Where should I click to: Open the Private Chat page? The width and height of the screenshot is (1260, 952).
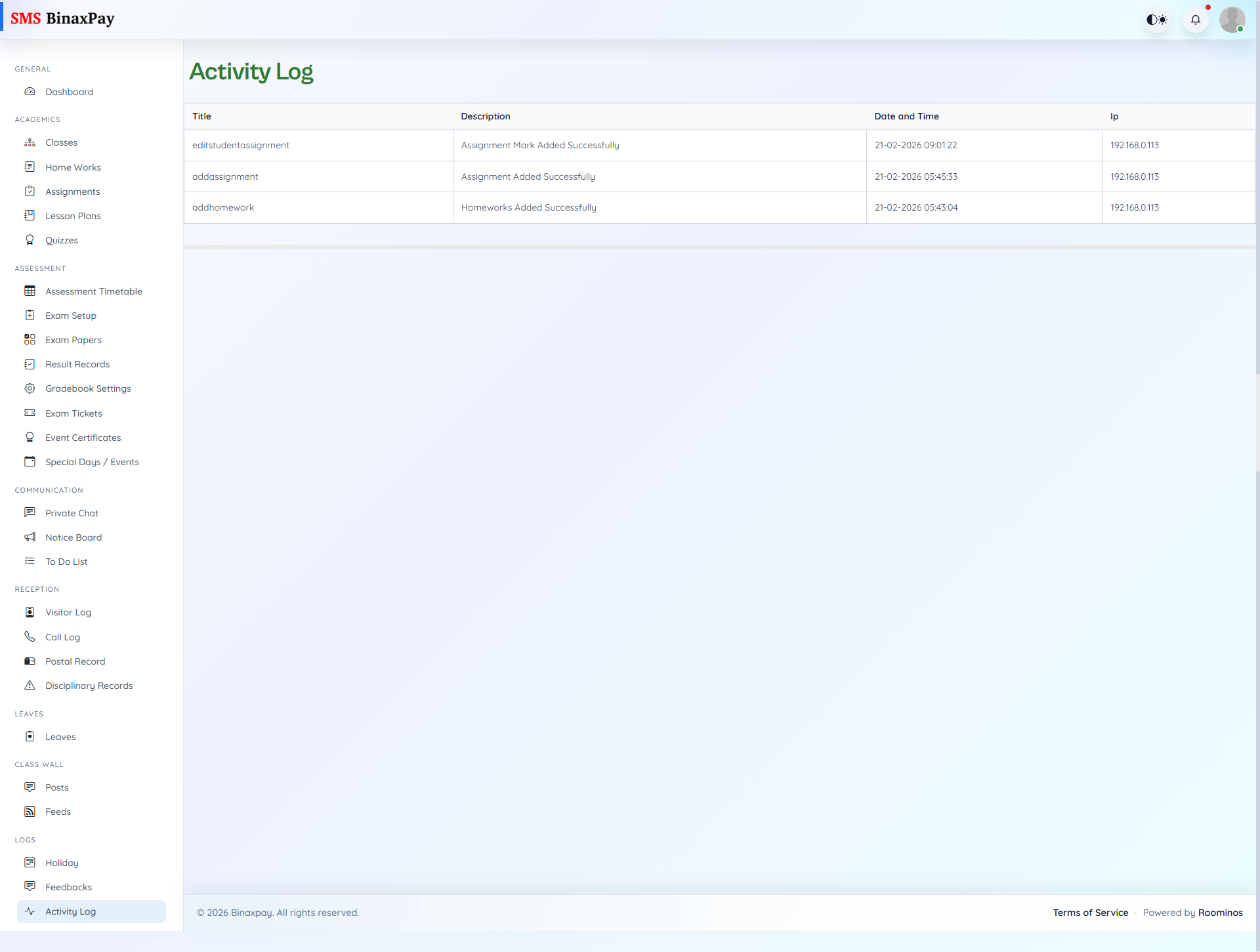[72, 512]
